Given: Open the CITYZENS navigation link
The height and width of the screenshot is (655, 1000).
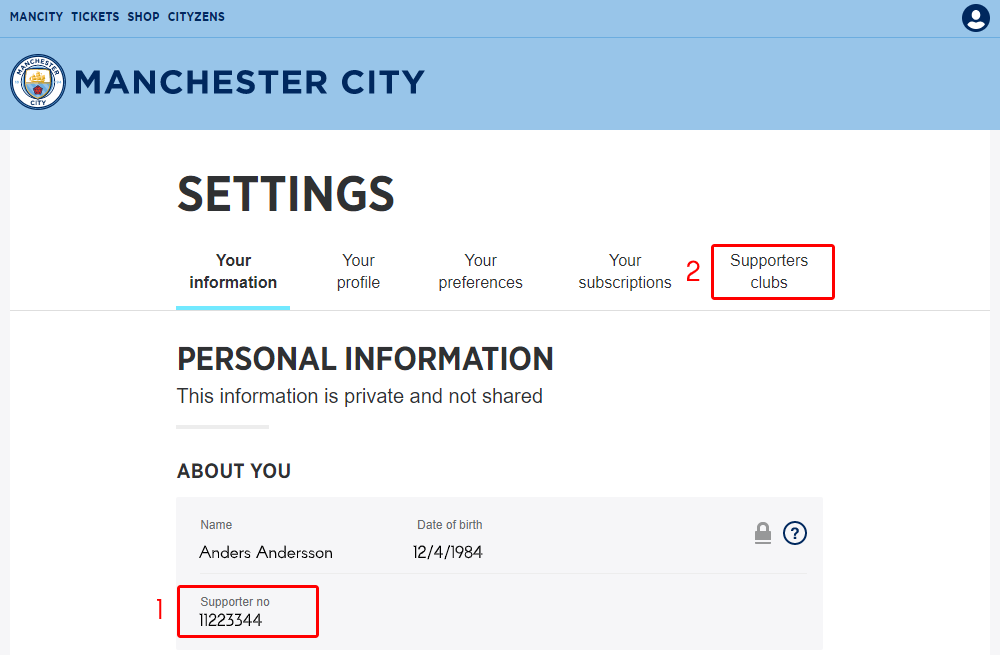Looking at the screenshot, I should click(x=196, y=17).
